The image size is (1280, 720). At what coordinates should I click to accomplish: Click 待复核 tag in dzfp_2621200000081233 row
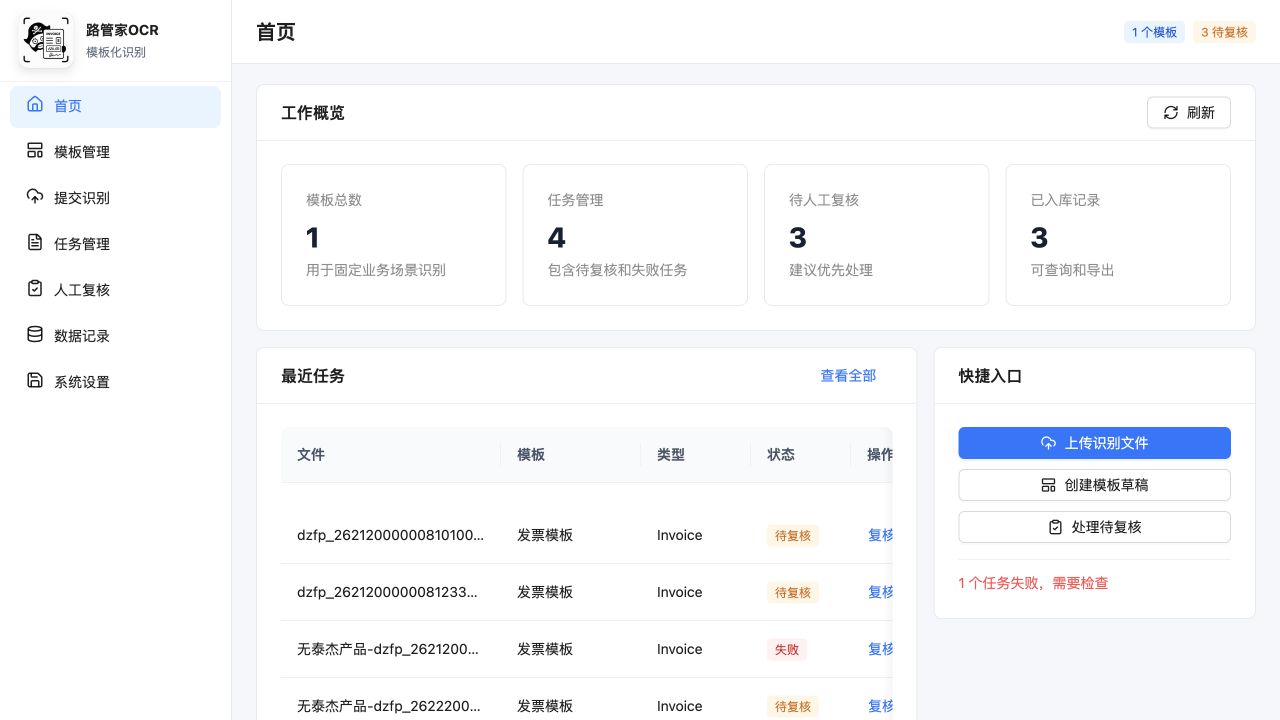(x=793, y=592)
